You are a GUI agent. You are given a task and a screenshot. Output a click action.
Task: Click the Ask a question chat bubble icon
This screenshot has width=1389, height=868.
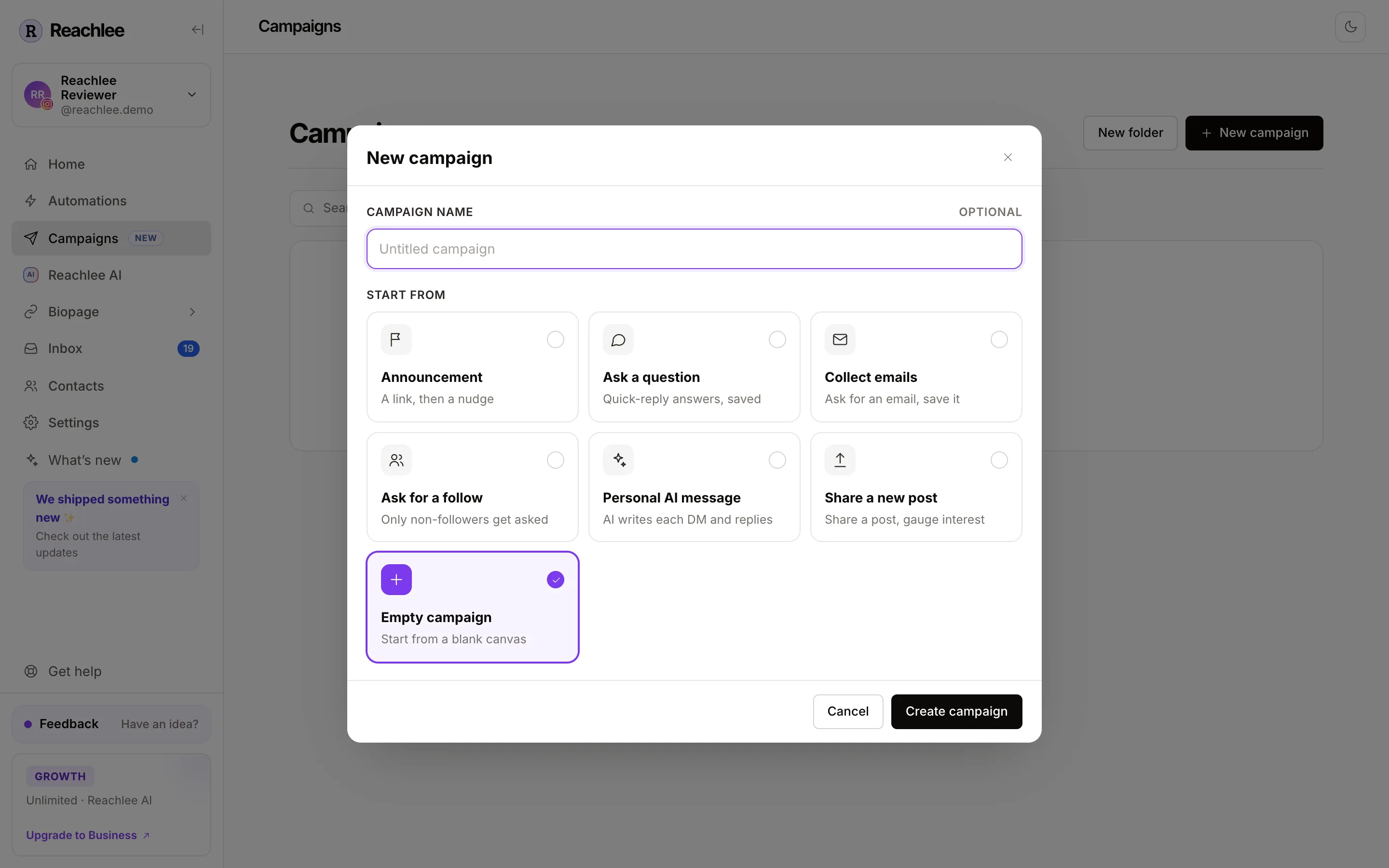(618, 340)
